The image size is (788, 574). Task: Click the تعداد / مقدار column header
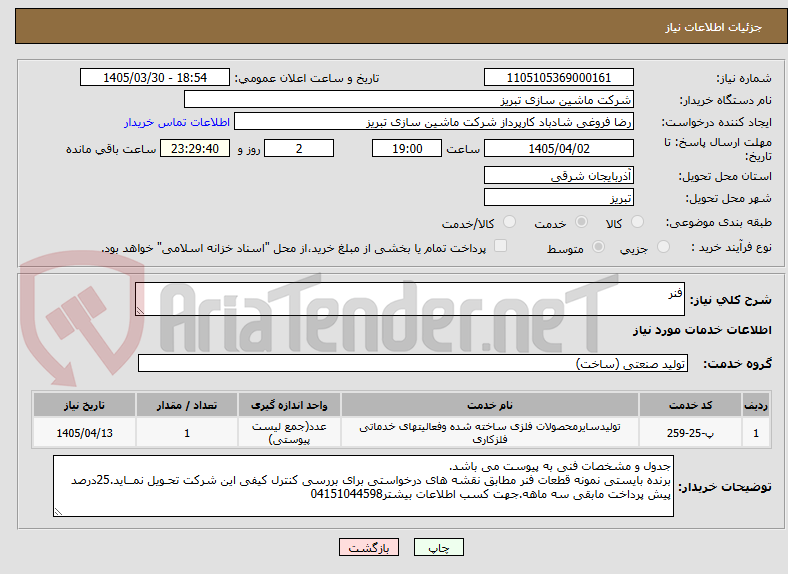point(186,405)
